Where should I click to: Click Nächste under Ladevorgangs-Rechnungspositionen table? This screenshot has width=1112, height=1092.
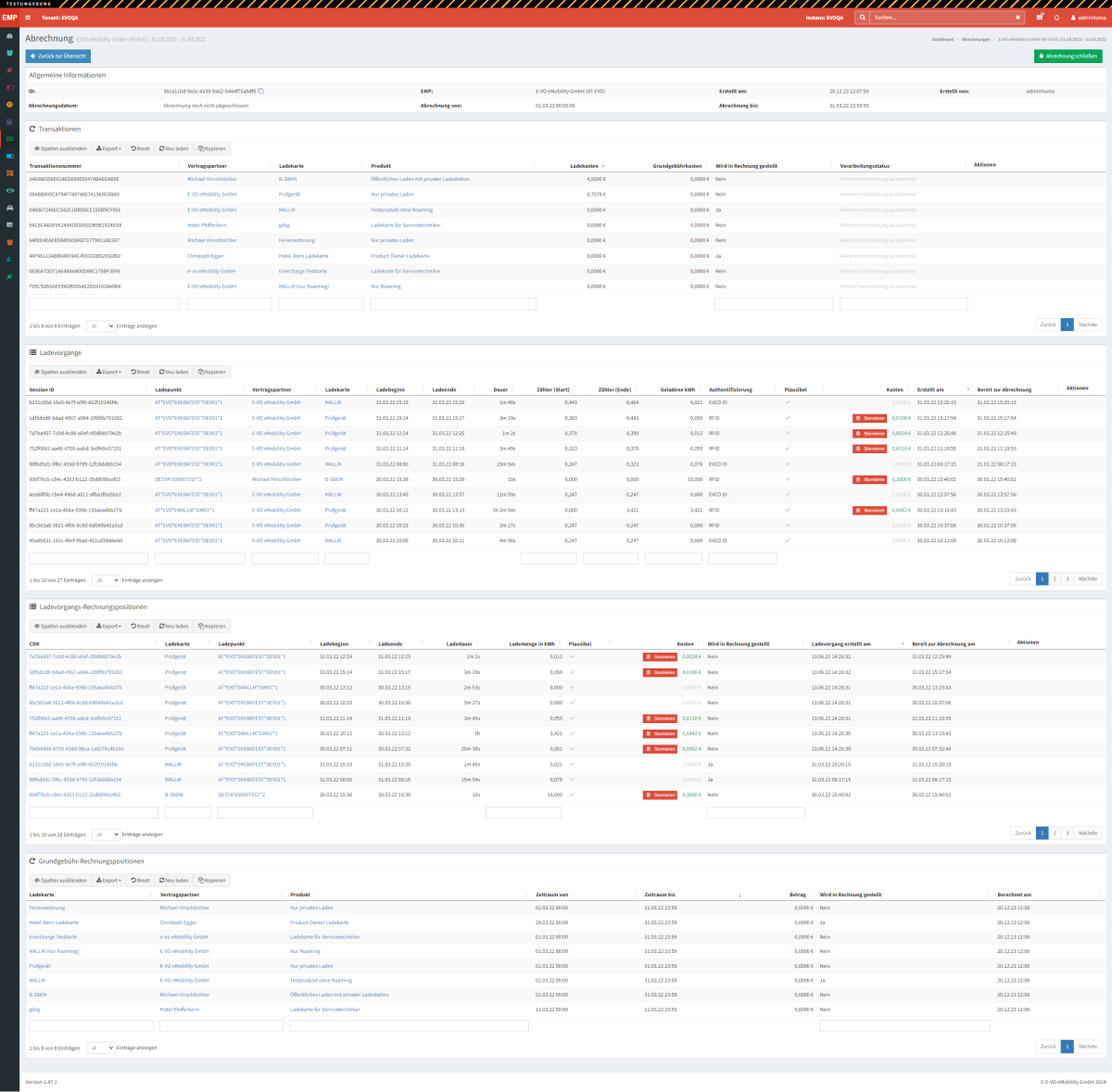(1088, 833)
